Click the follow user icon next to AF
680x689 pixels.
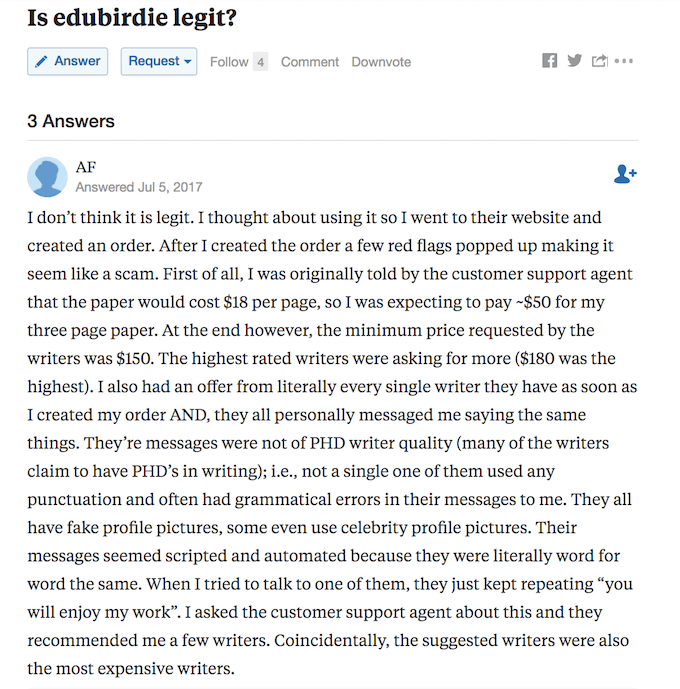pyautogui.click(x=625, y=174)
